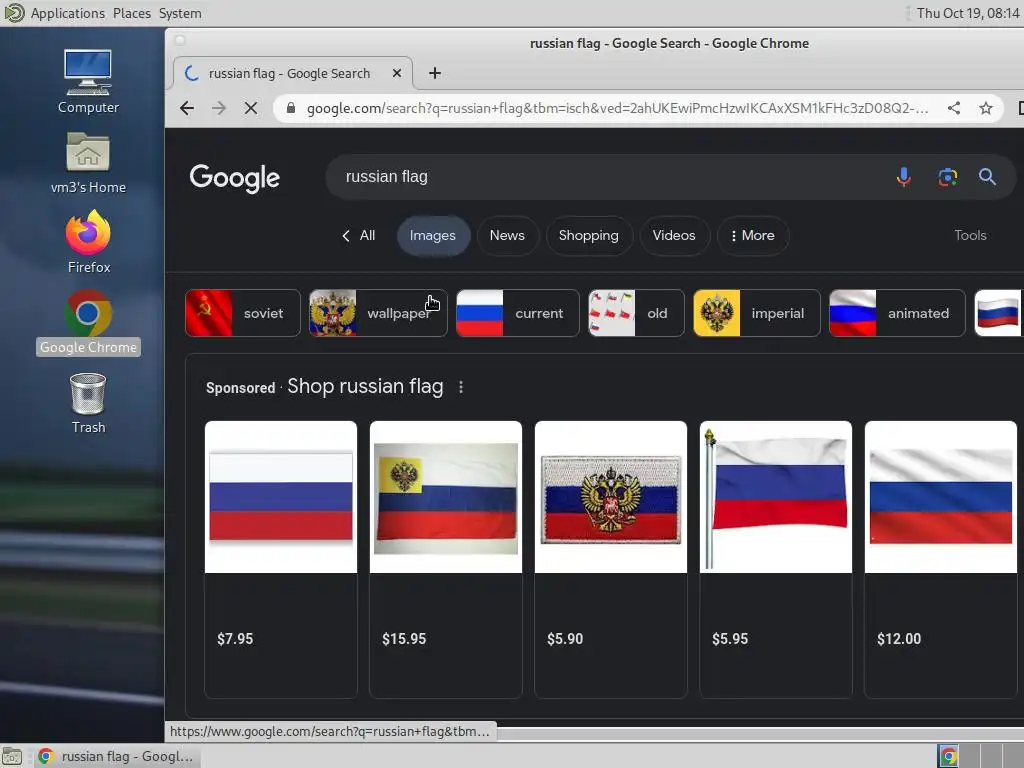This screenshot has width=1024, height=768.
Task: Switch to the Videos tab
Action: (674, 236)
